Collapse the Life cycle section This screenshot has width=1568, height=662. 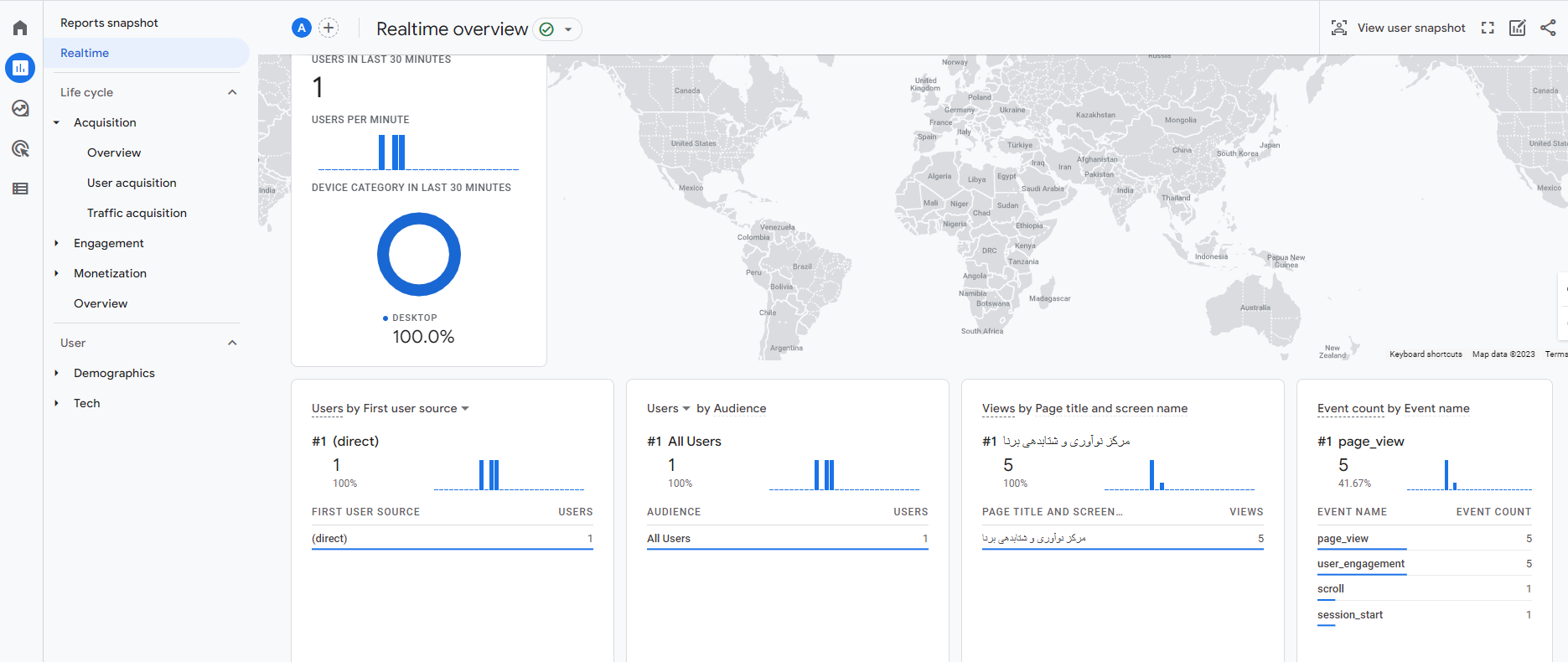click(x=232, y=92)
